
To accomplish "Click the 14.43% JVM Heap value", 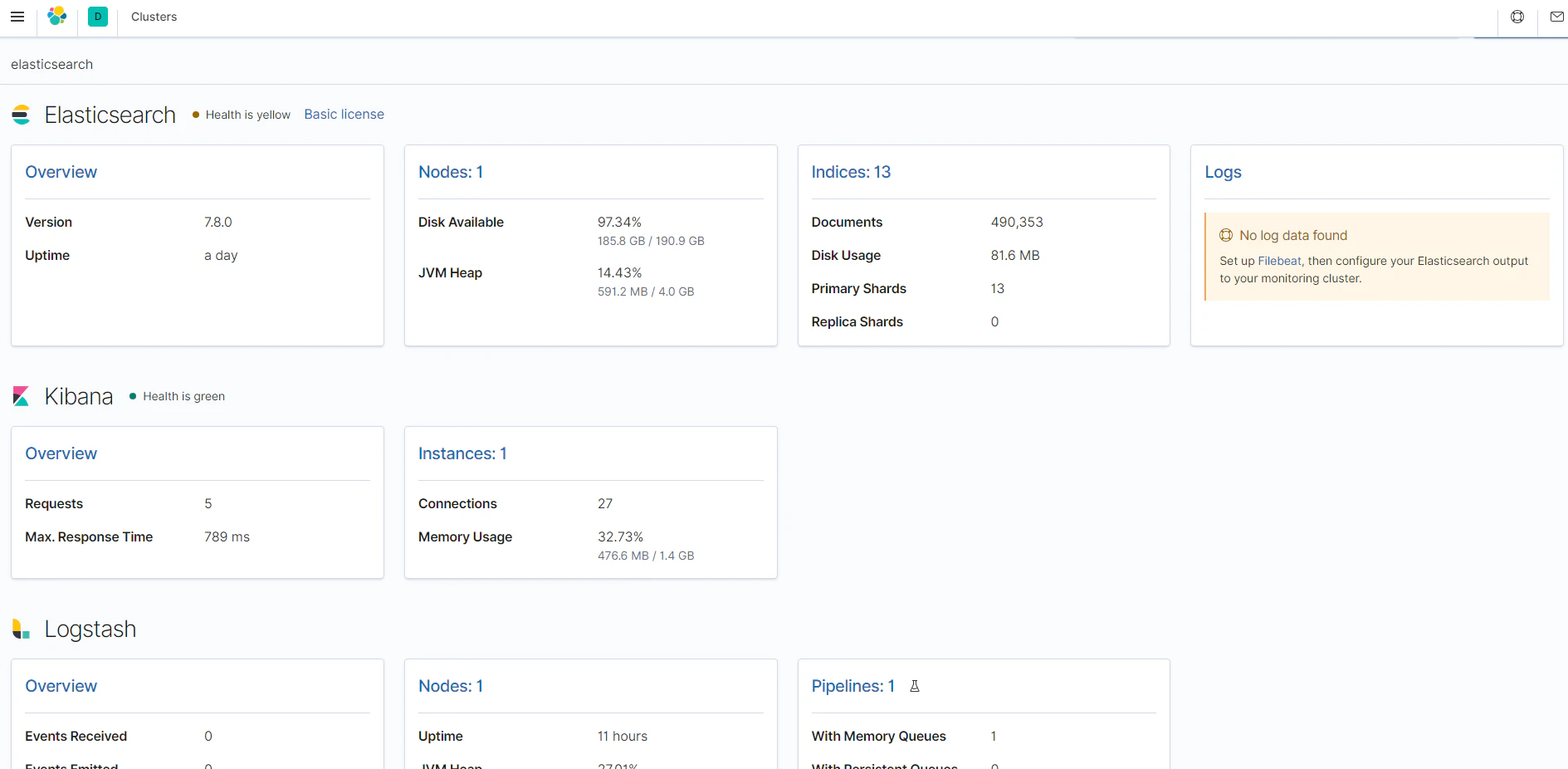I will [619, 272].
